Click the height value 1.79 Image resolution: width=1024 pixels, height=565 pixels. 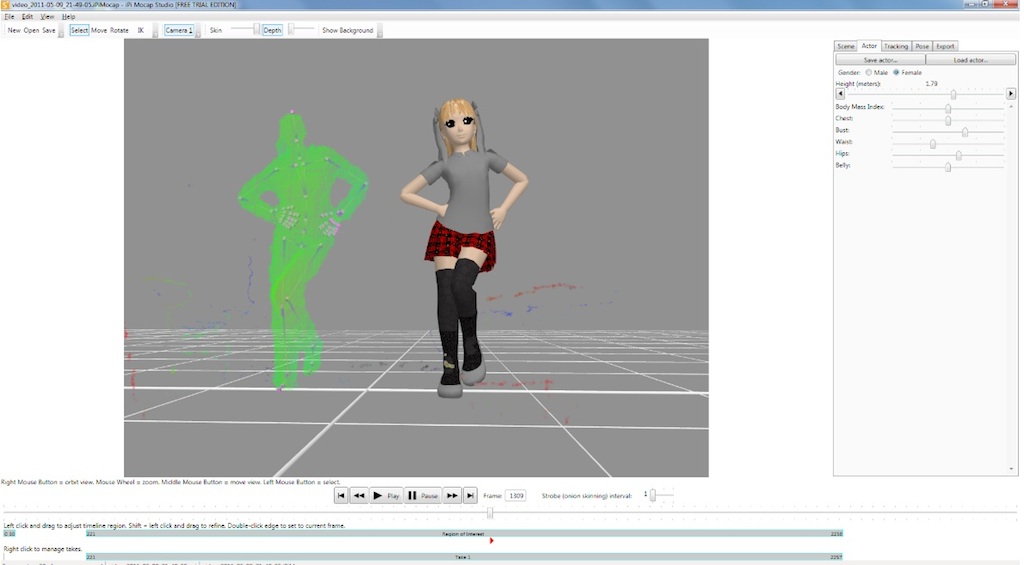(931, 84)
